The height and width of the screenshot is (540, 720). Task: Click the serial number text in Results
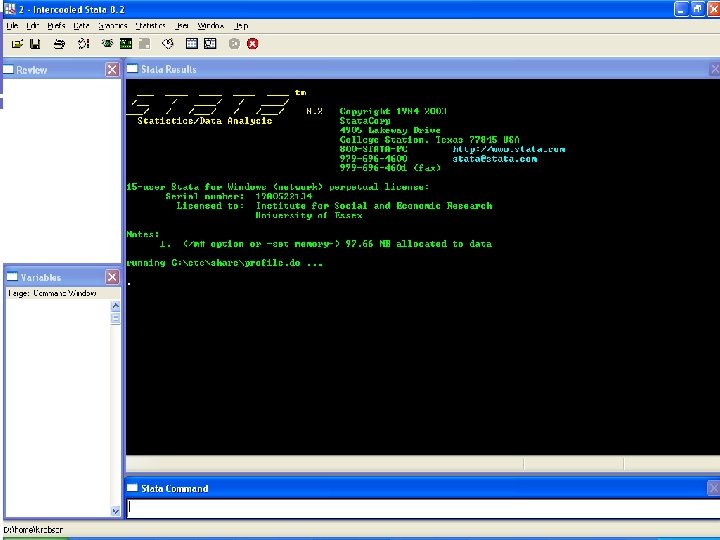(x=284, y=197)
